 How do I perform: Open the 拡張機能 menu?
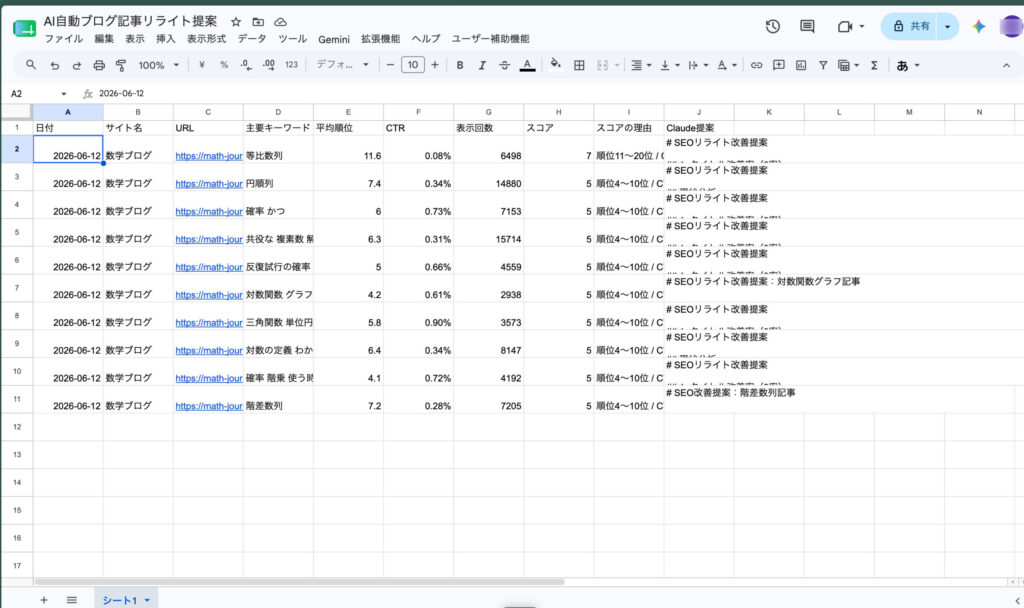[x=380, y=39]
